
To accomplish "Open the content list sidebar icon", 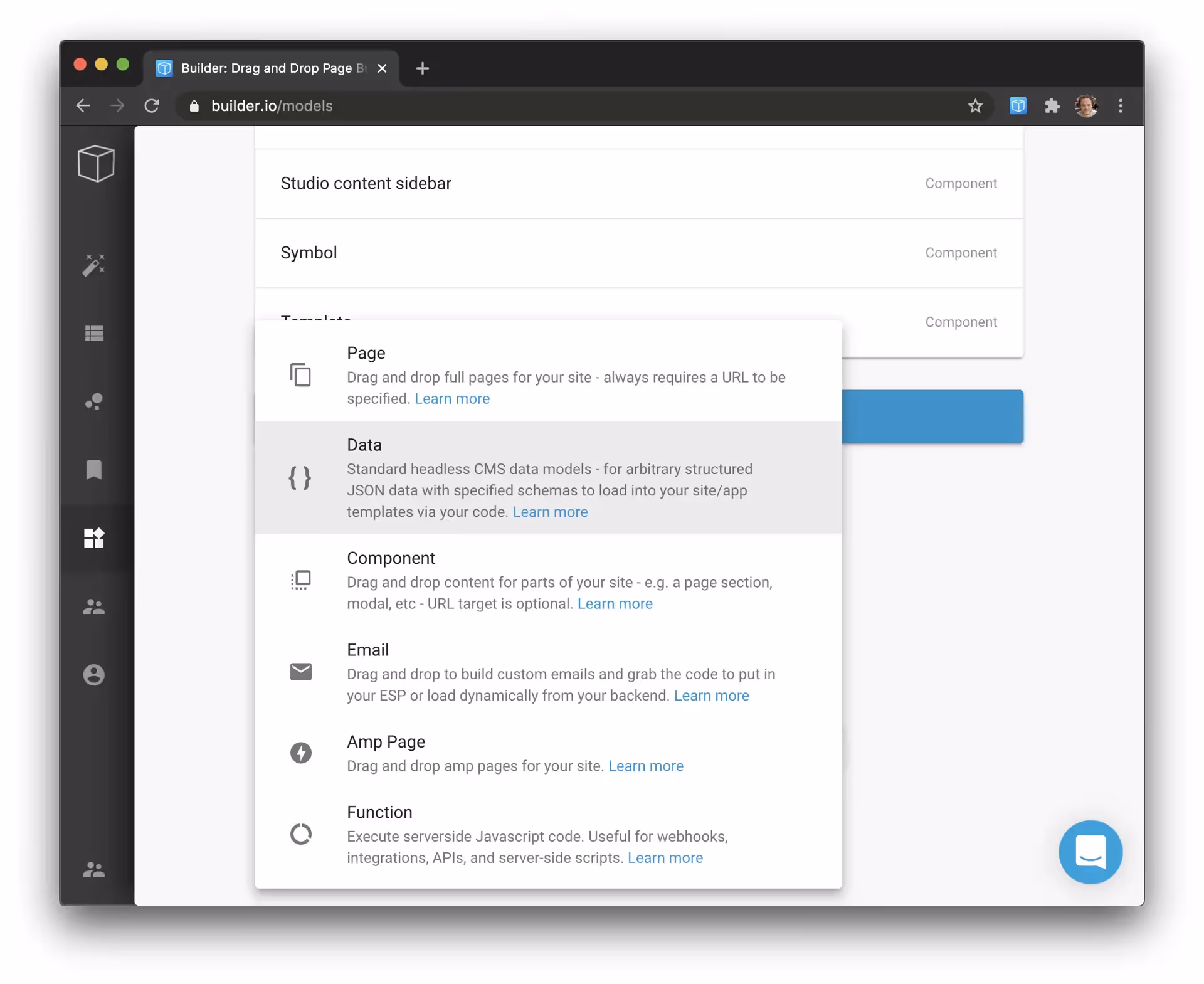I will [94, 333].
